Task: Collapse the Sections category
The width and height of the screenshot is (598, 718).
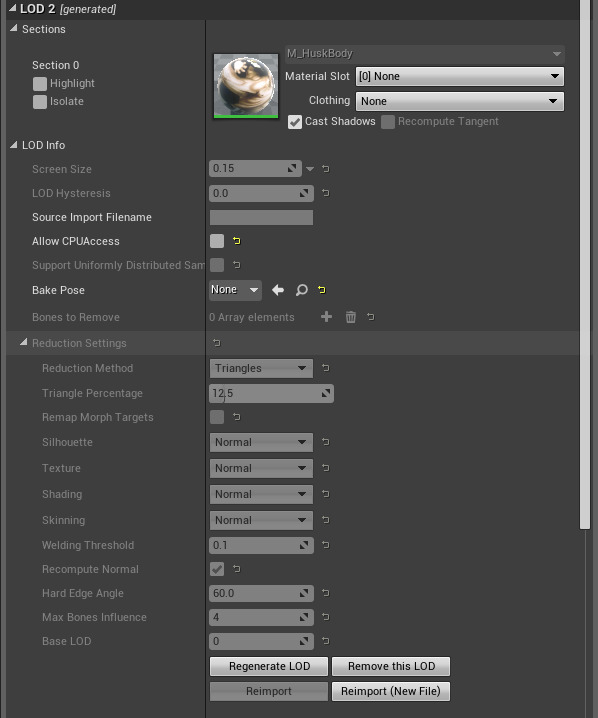Action: [14, 28]
